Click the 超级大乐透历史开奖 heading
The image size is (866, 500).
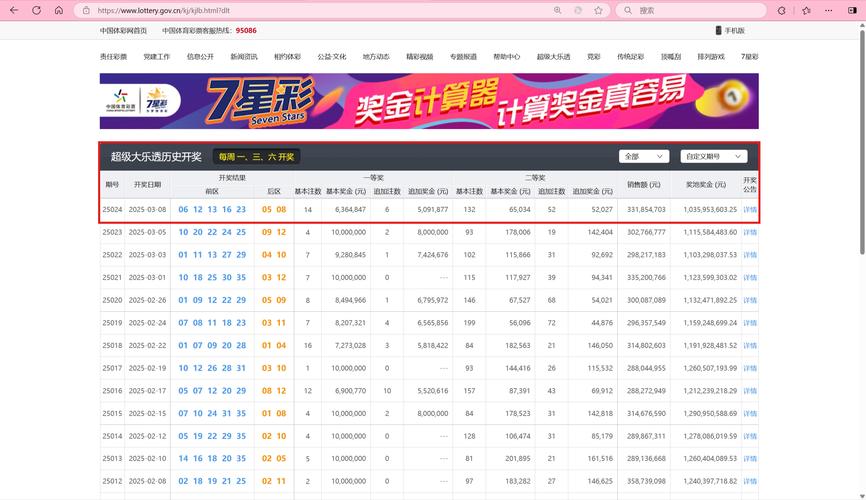point(156,157)
